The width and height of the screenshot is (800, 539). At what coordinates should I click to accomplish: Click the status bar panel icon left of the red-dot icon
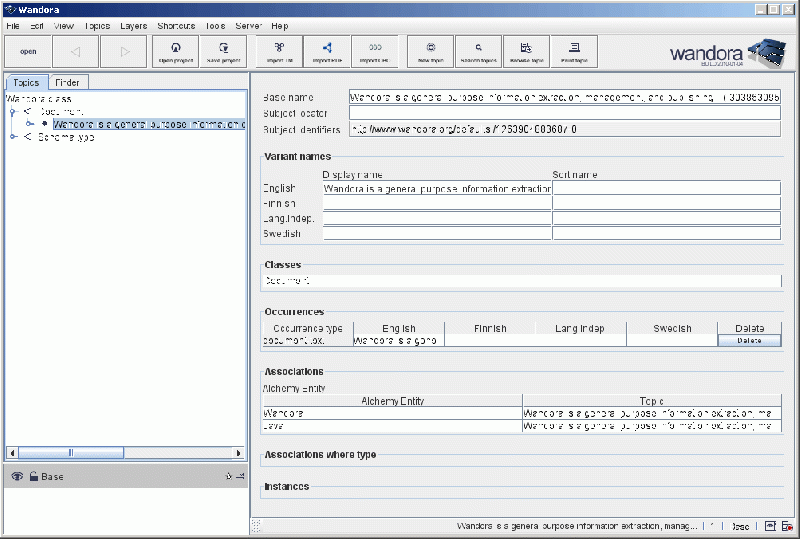tap(770, 526)
